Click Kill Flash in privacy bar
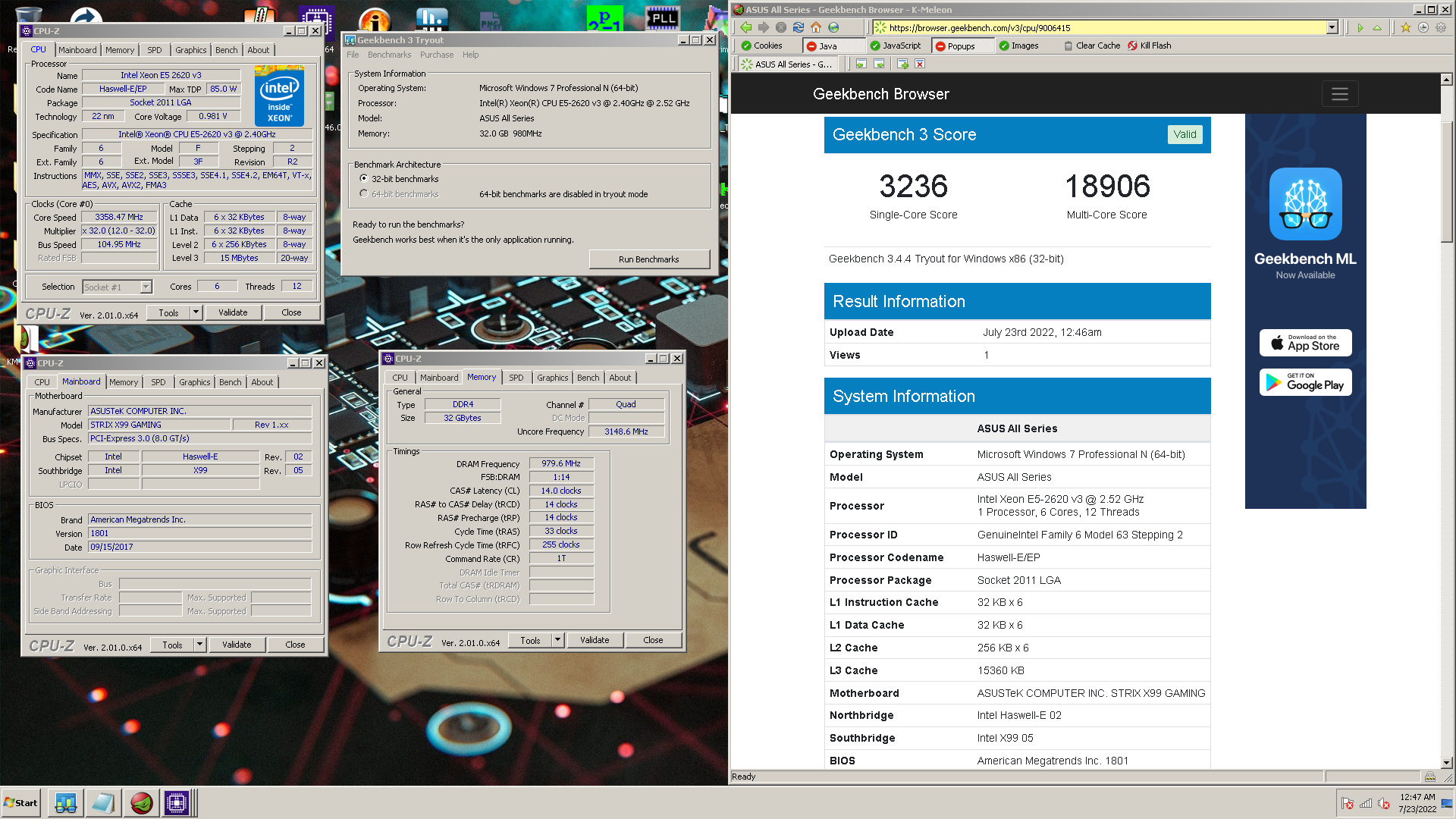Viewport: 1456px width, 819px height. tap(1149, 45)
